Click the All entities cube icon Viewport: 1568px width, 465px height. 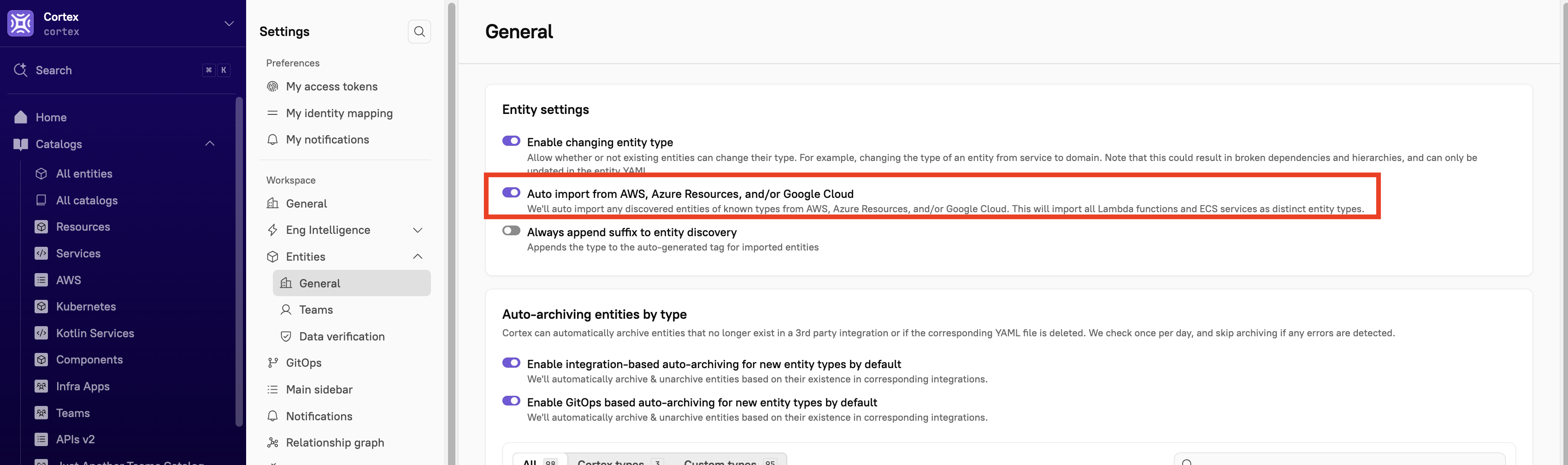pos(41,174)
